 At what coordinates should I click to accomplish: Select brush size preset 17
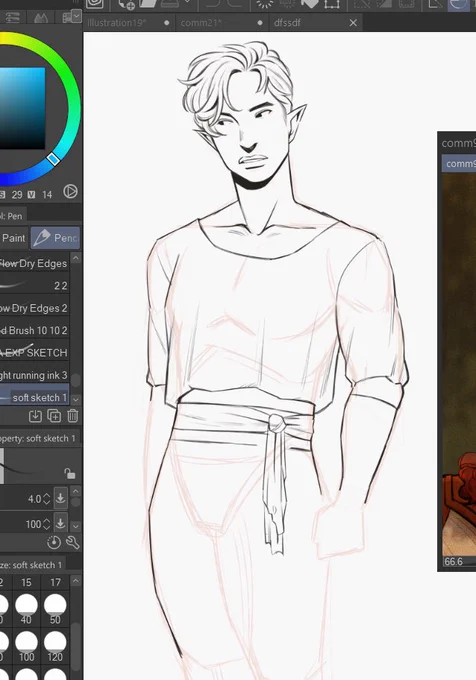[55, 582]
